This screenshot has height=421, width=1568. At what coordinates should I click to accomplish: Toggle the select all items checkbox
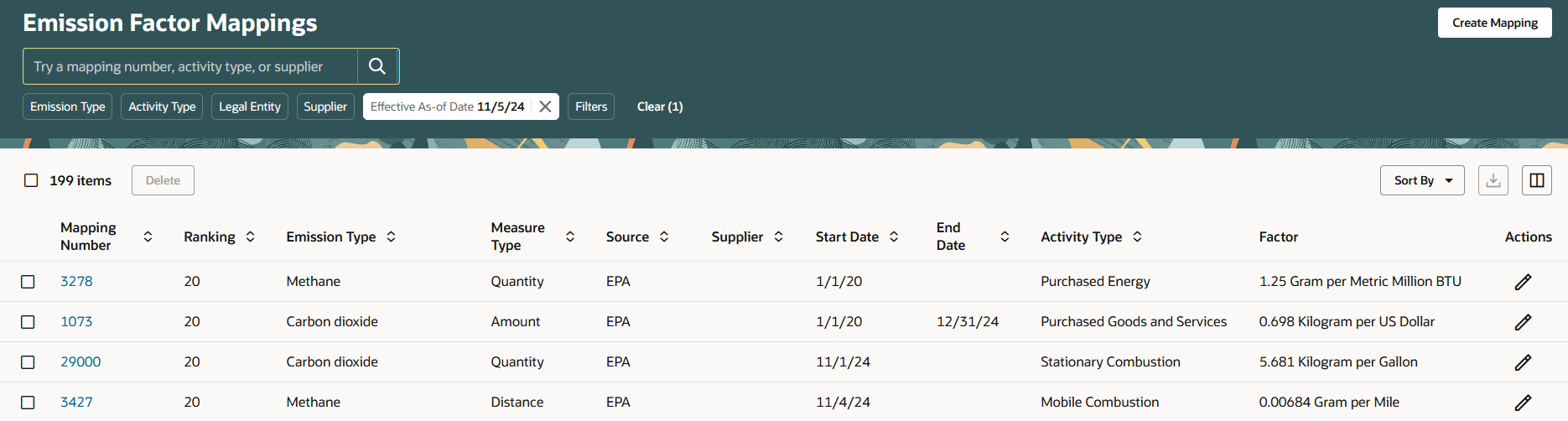[x=31, y=180]
